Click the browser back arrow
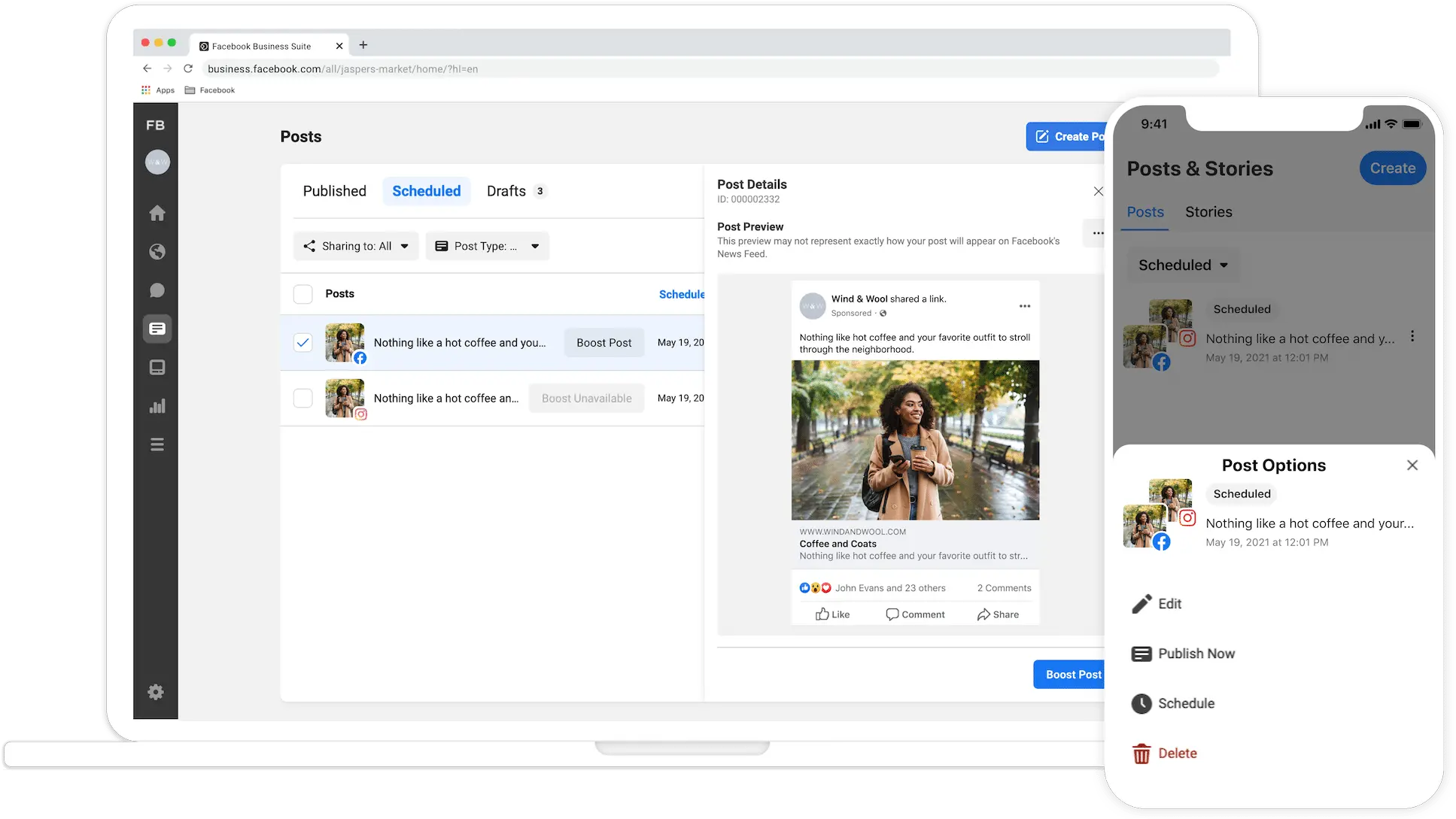The height and width of the screenshot is (819, 1456). click(x=147, y=68)
